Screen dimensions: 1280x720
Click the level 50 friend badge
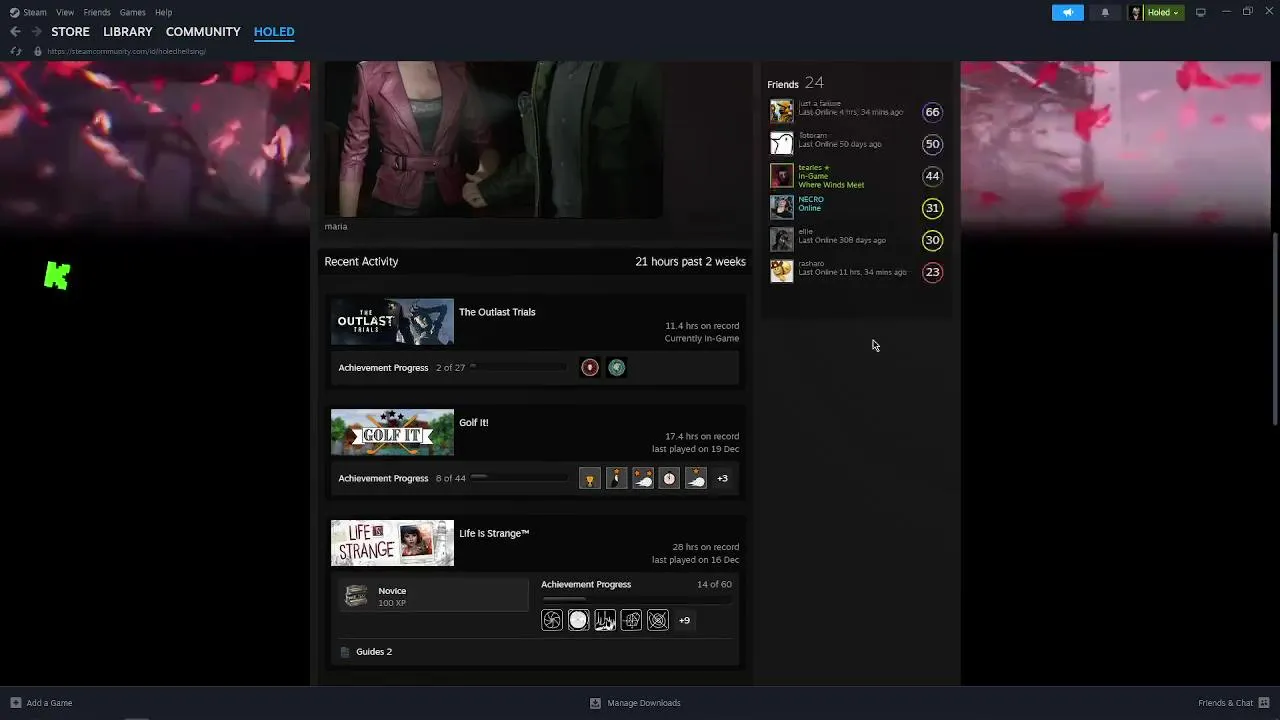click(932, 144)
